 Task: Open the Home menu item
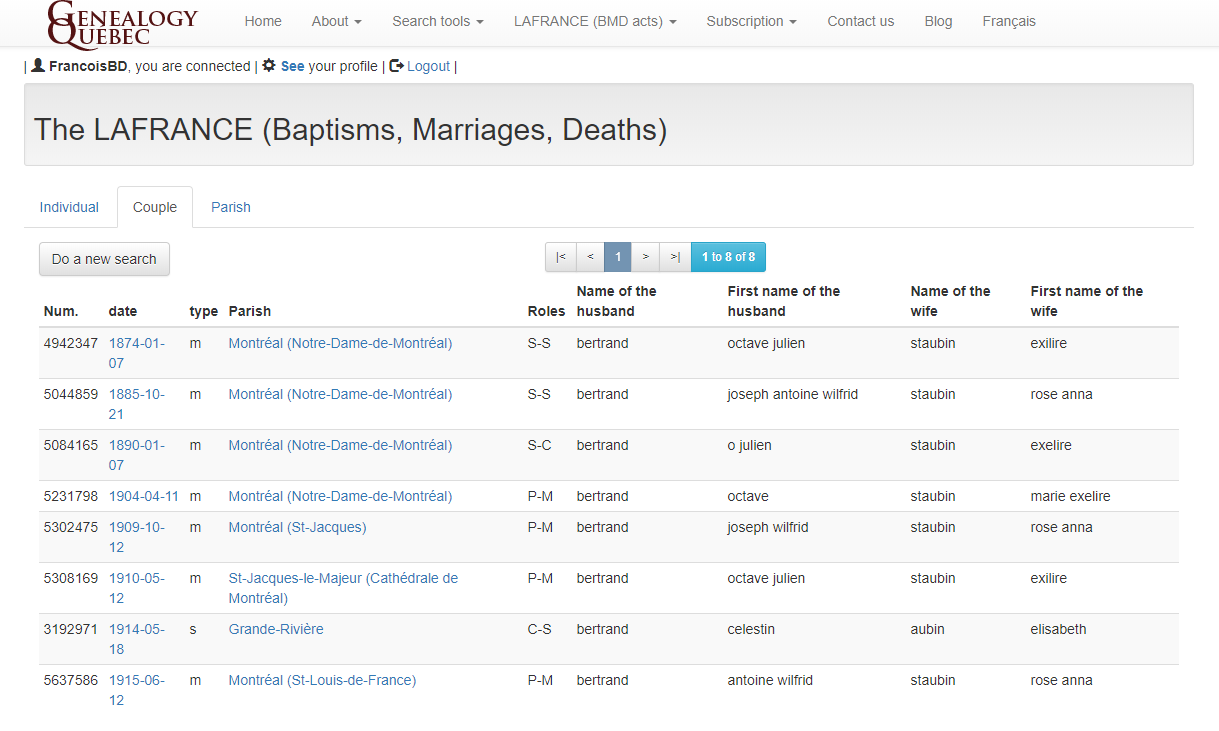pos(263,21)
